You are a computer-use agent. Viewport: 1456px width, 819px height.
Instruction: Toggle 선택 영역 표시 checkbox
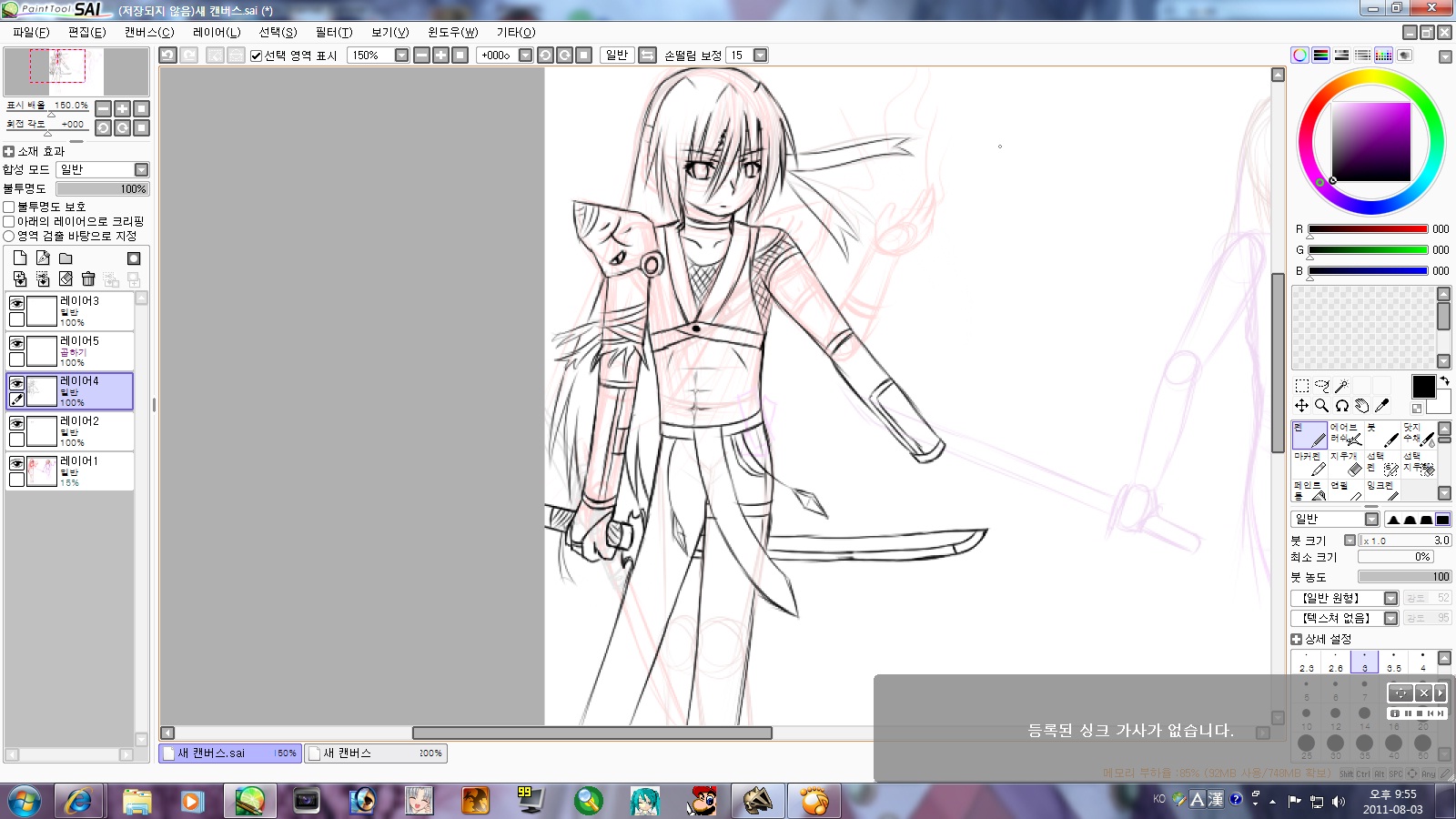(256, 56)
